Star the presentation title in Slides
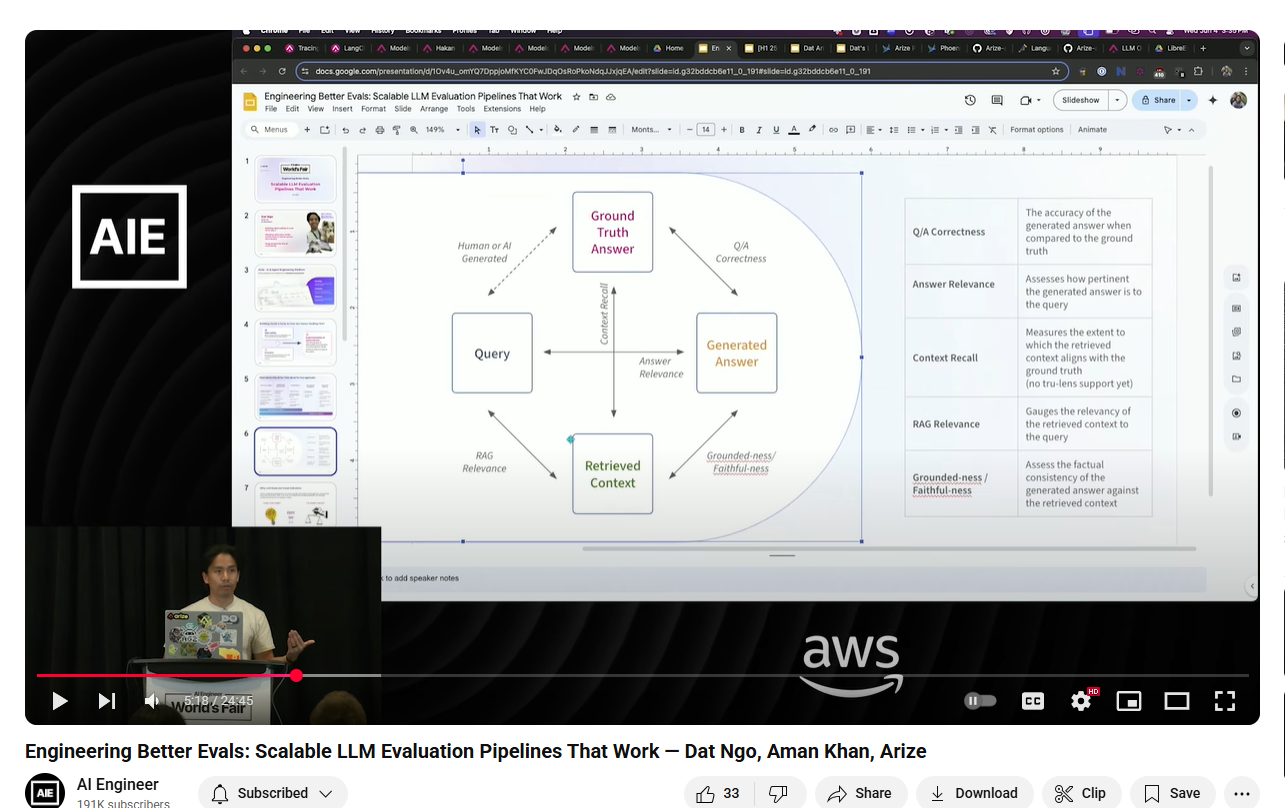1285x808 pixels. 576,97
